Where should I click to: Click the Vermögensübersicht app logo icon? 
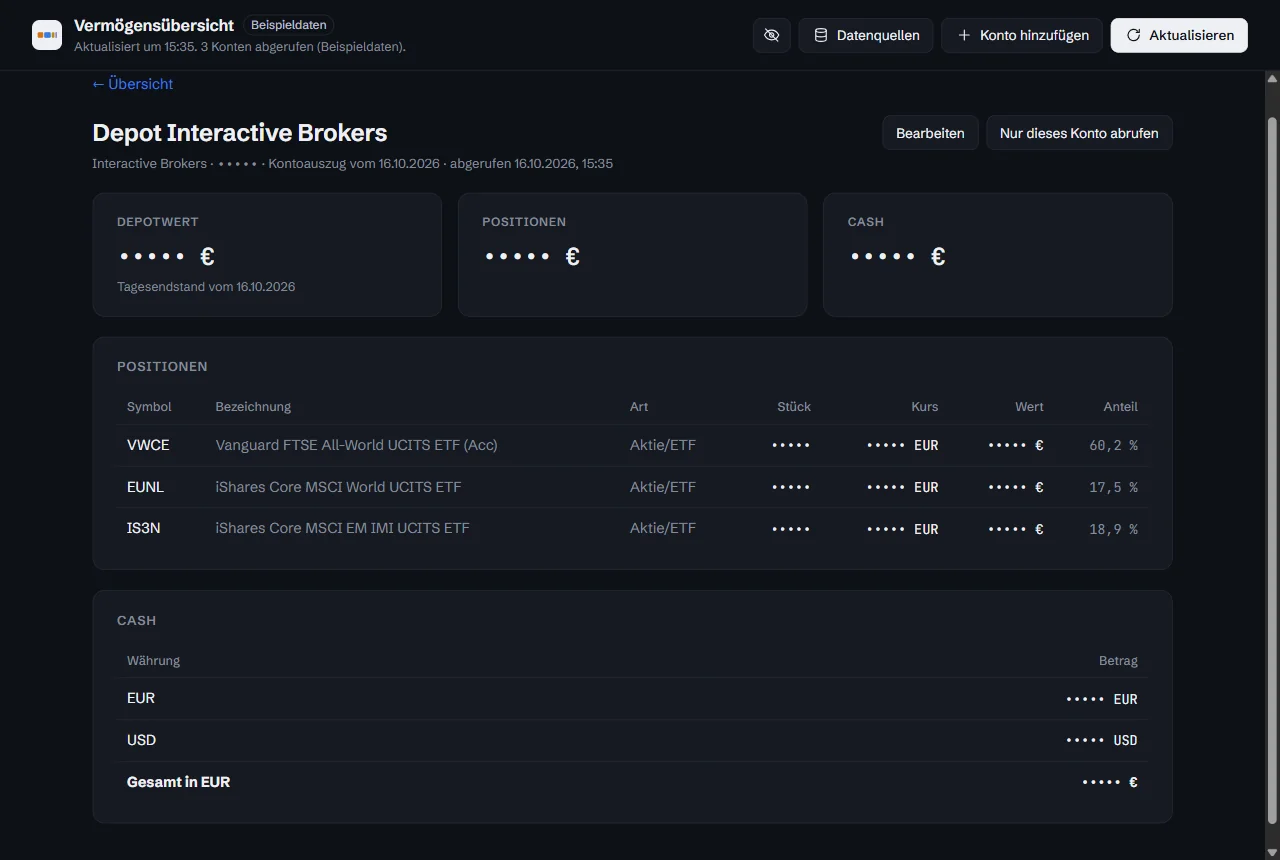[x=47, y=35]
